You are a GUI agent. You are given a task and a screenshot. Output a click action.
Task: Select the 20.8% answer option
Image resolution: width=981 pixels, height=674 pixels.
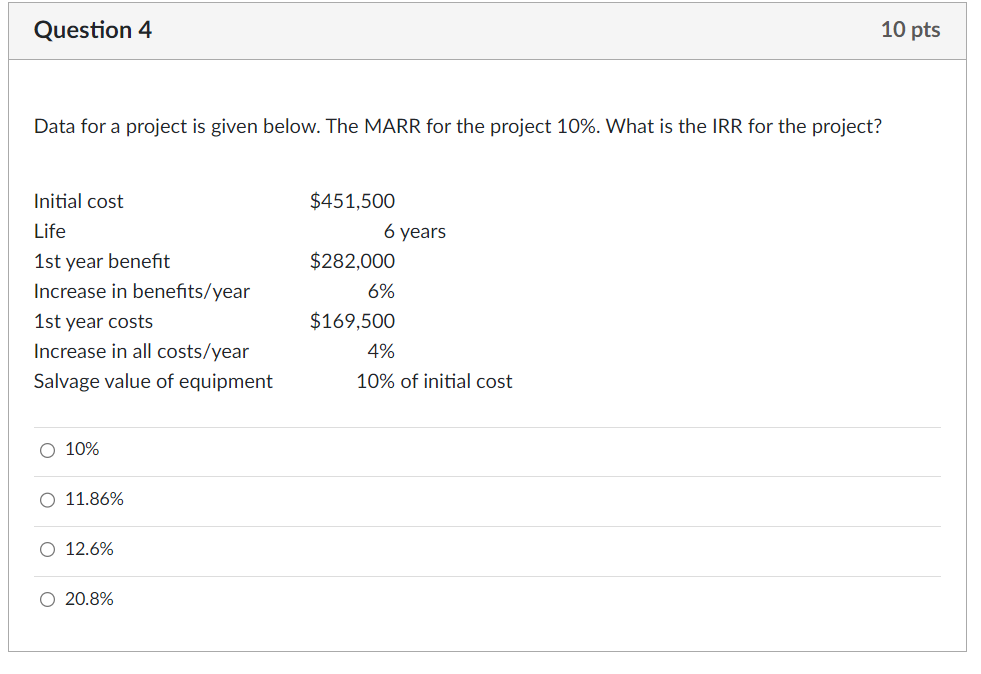[89, 599]
